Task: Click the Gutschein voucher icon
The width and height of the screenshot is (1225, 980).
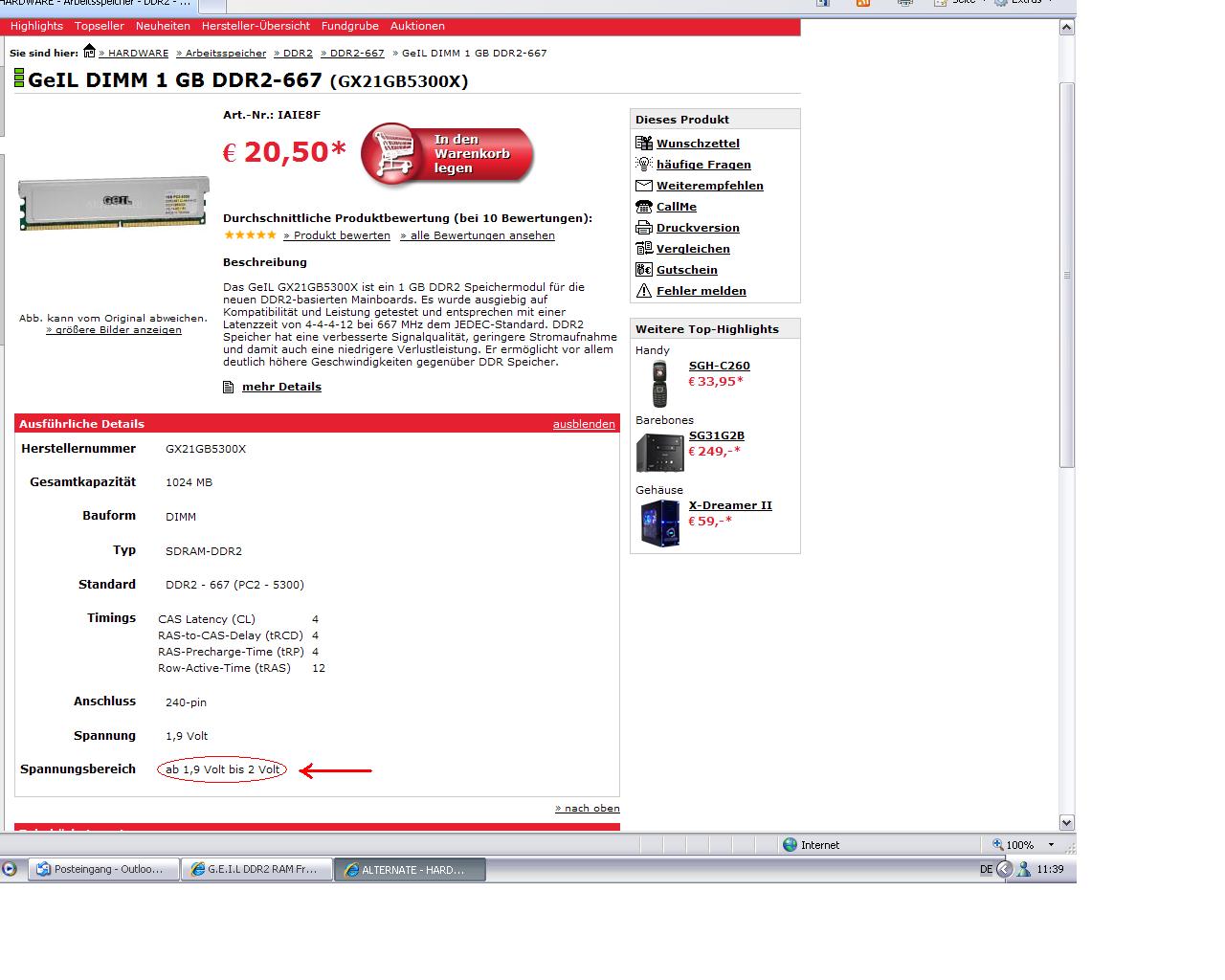Action: coord(644,270)
